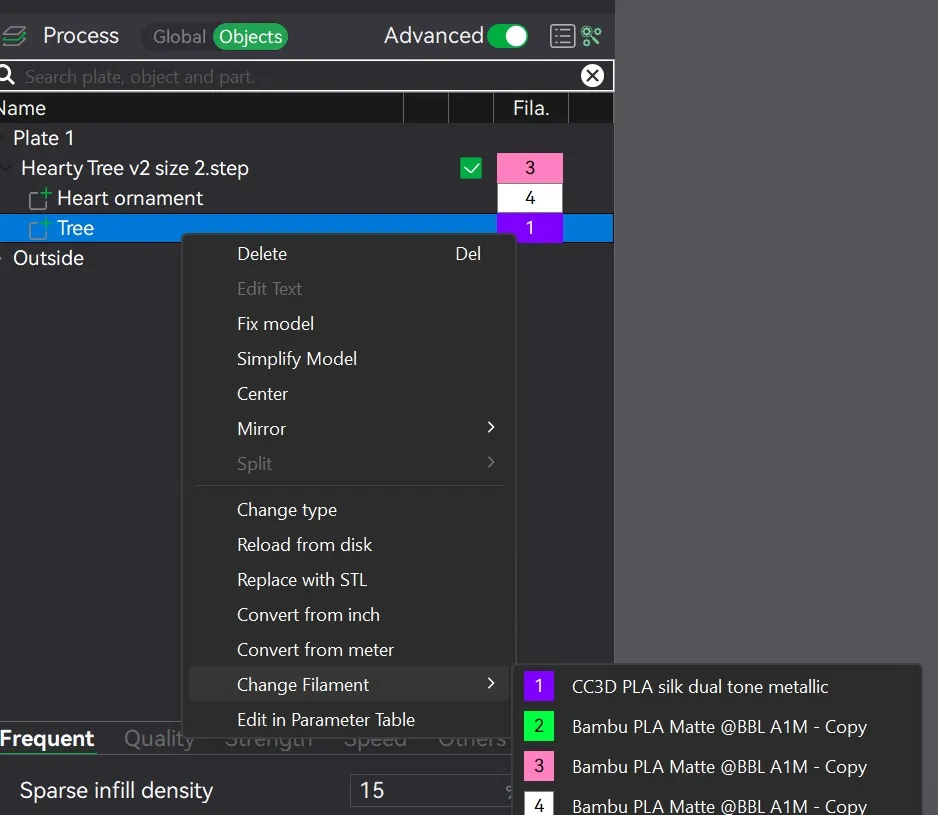Image resolution: width=938 pixels, height=815 pixels.
Task: Pick filament 3 Bambu PLA Matte
Action: click(717, 767)
